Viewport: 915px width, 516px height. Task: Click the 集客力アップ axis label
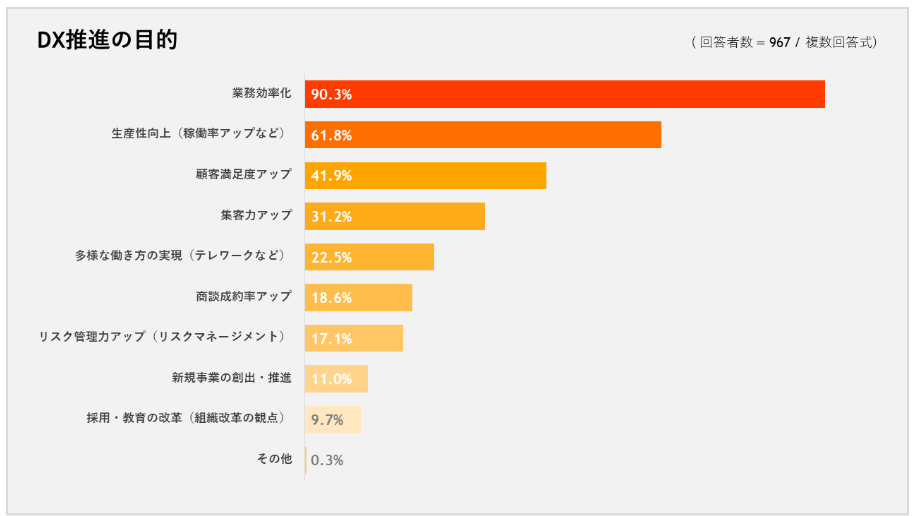(x=256, y=215)
